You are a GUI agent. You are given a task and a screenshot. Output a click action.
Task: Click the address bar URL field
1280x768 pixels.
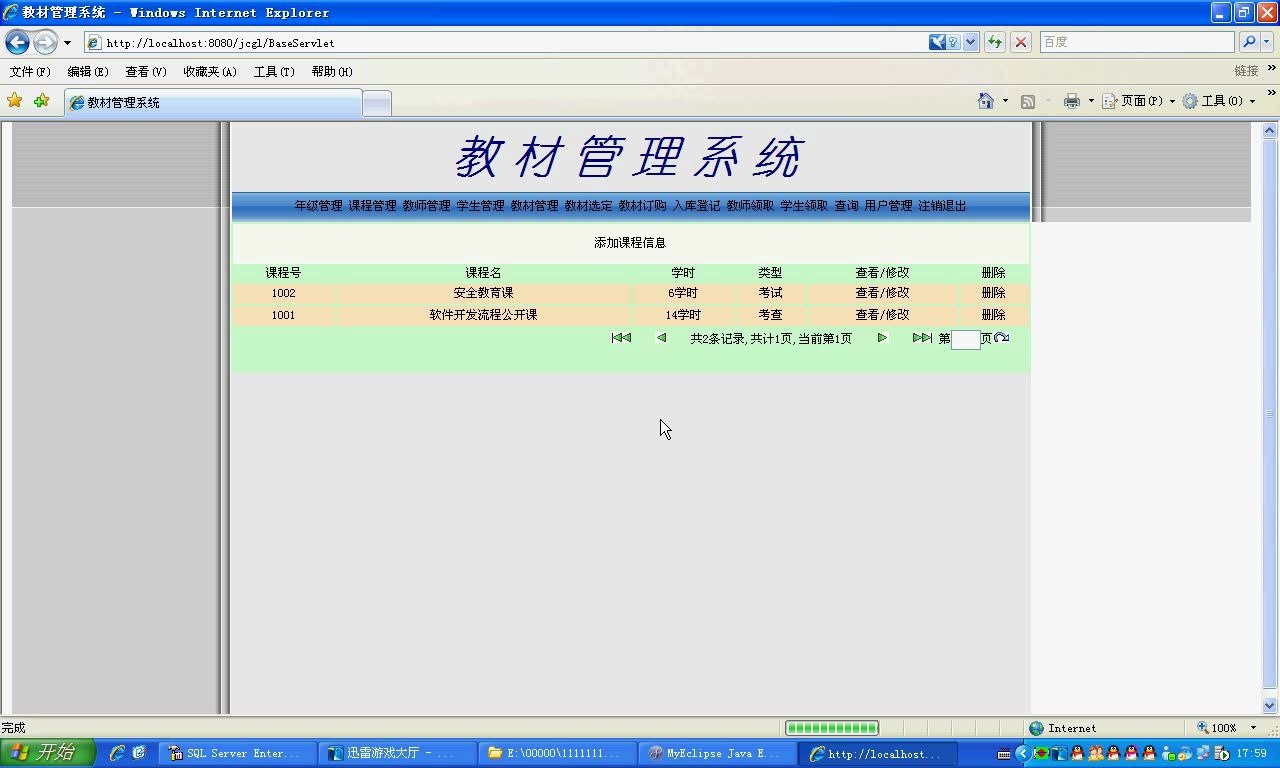[x=505, y=43]
